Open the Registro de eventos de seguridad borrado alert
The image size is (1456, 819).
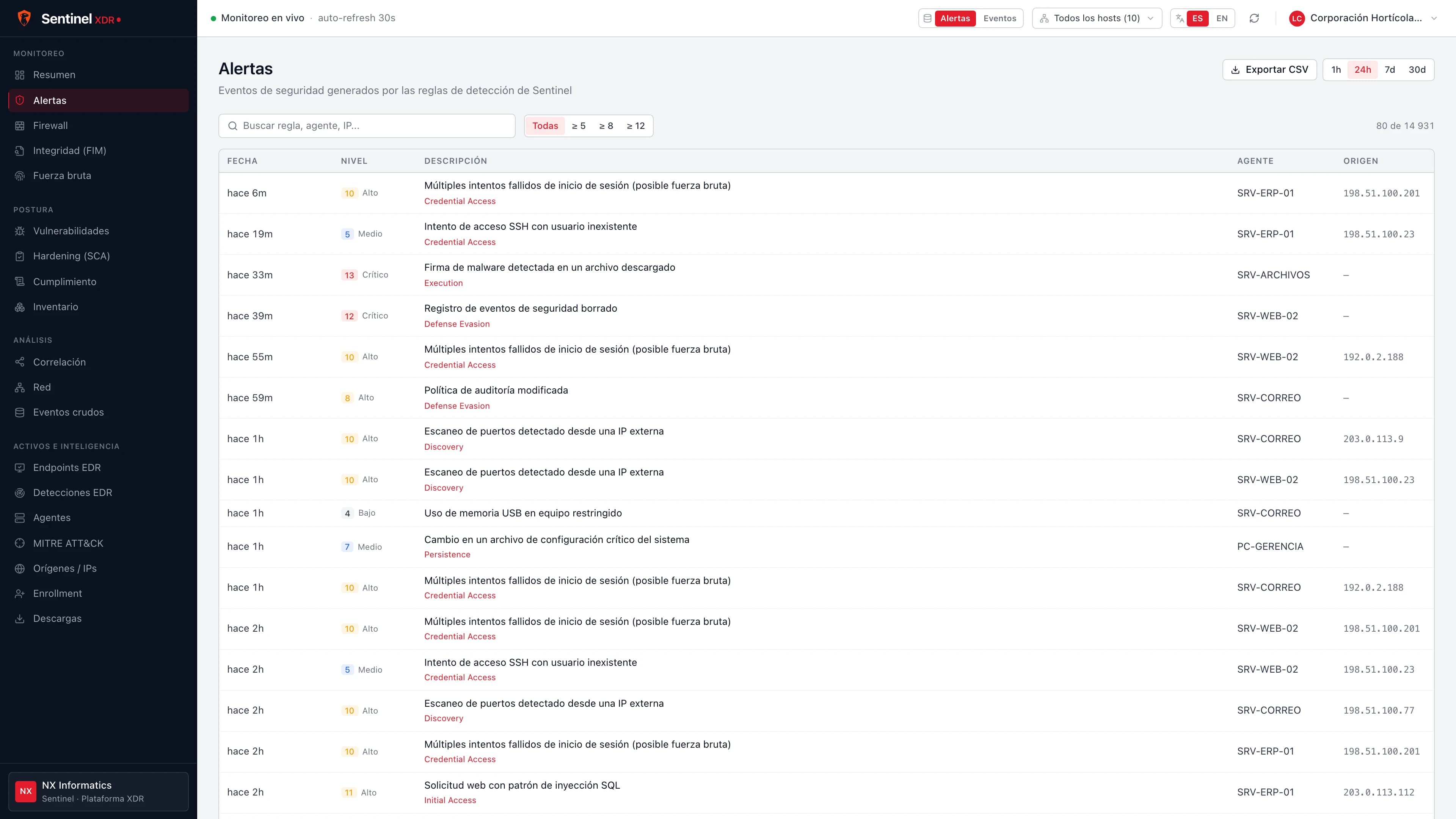click(826, 316)
